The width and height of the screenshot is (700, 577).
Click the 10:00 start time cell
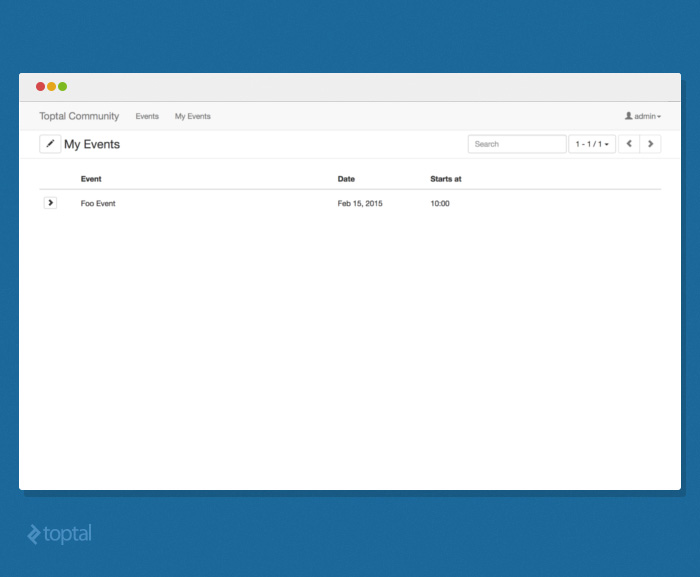[440, 203]
